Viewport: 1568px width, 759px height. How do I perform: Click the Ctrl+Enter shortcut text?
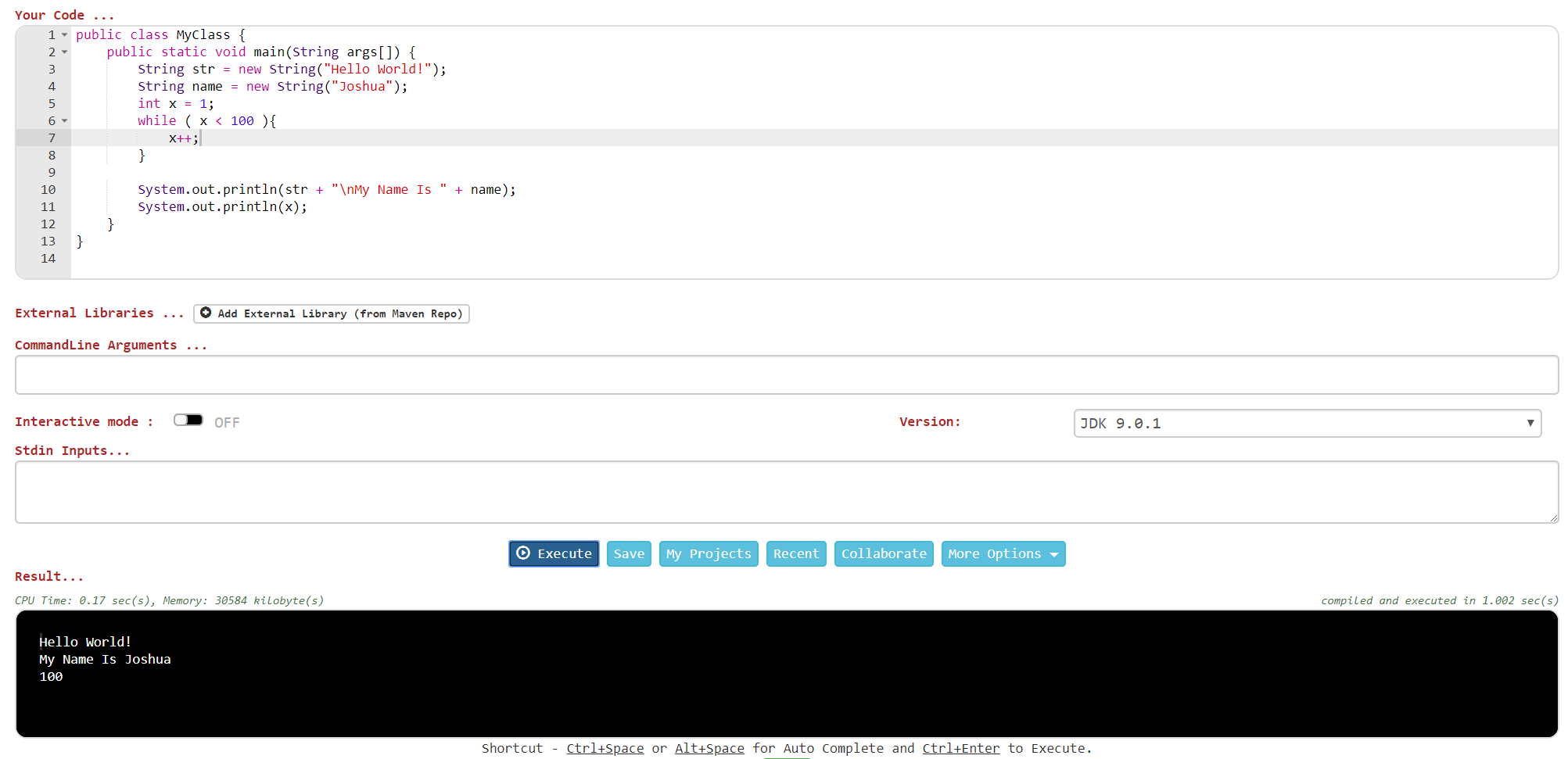[x=961, y=748]
